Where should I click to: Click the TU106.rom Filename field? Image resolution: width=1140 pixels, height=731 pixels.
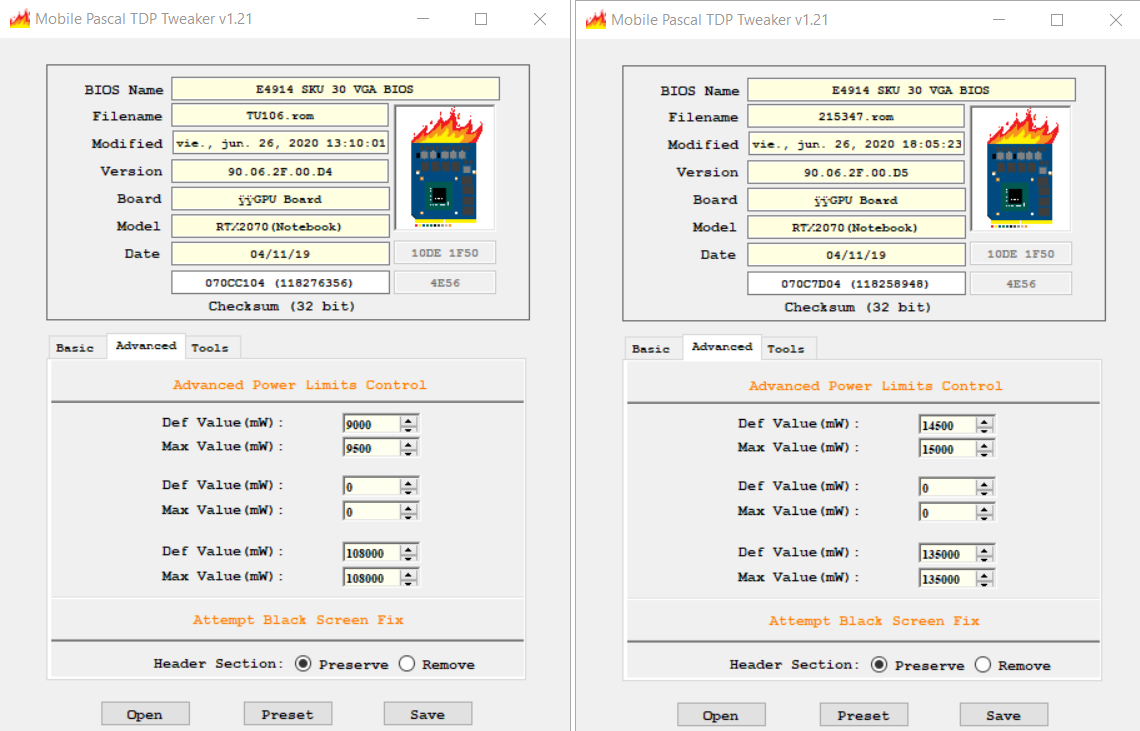pyautogui.click(x=280, y=115)
